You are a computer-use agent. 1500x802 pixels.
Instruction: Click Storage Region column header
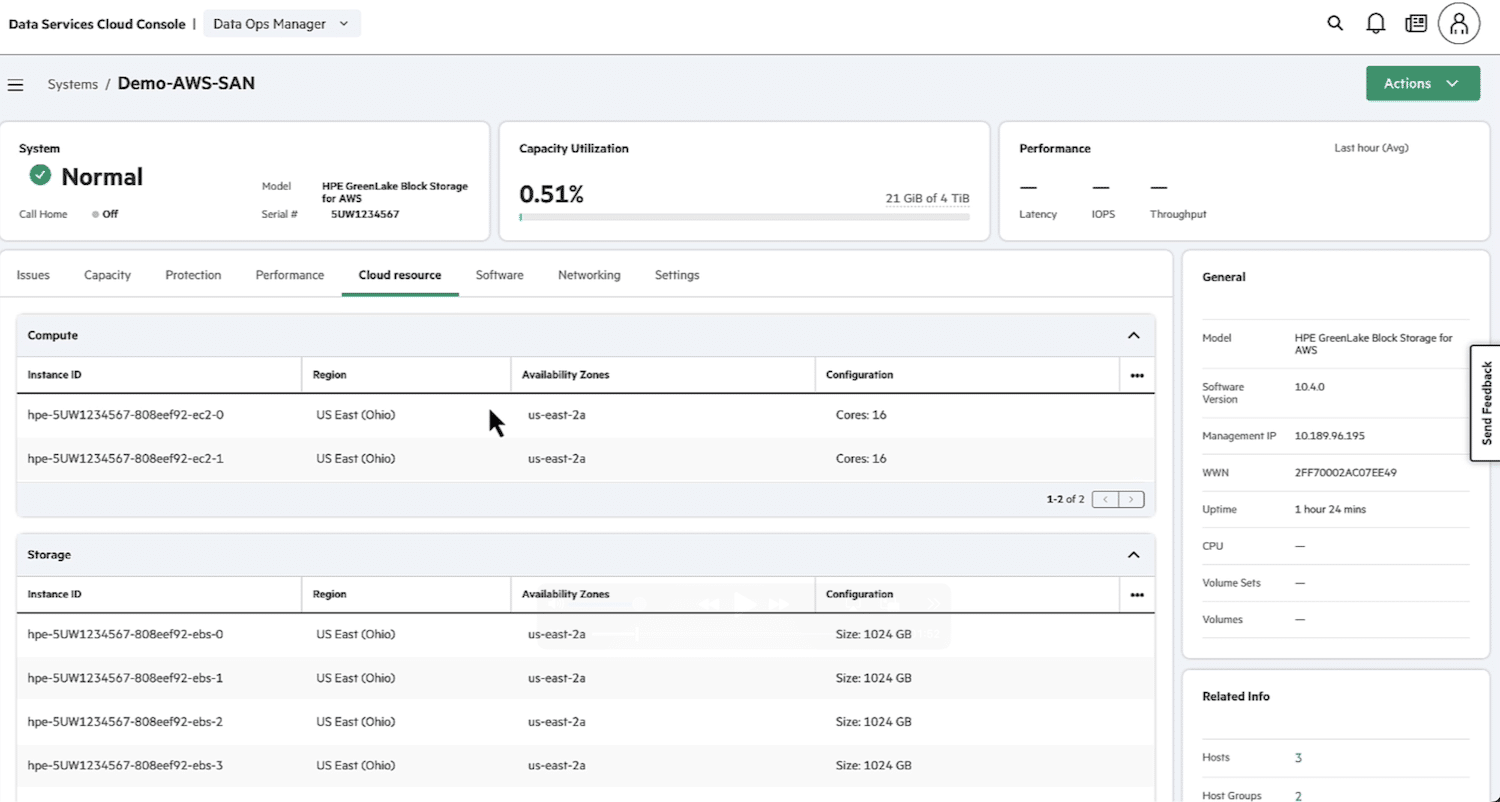click(x=330, y=594)
